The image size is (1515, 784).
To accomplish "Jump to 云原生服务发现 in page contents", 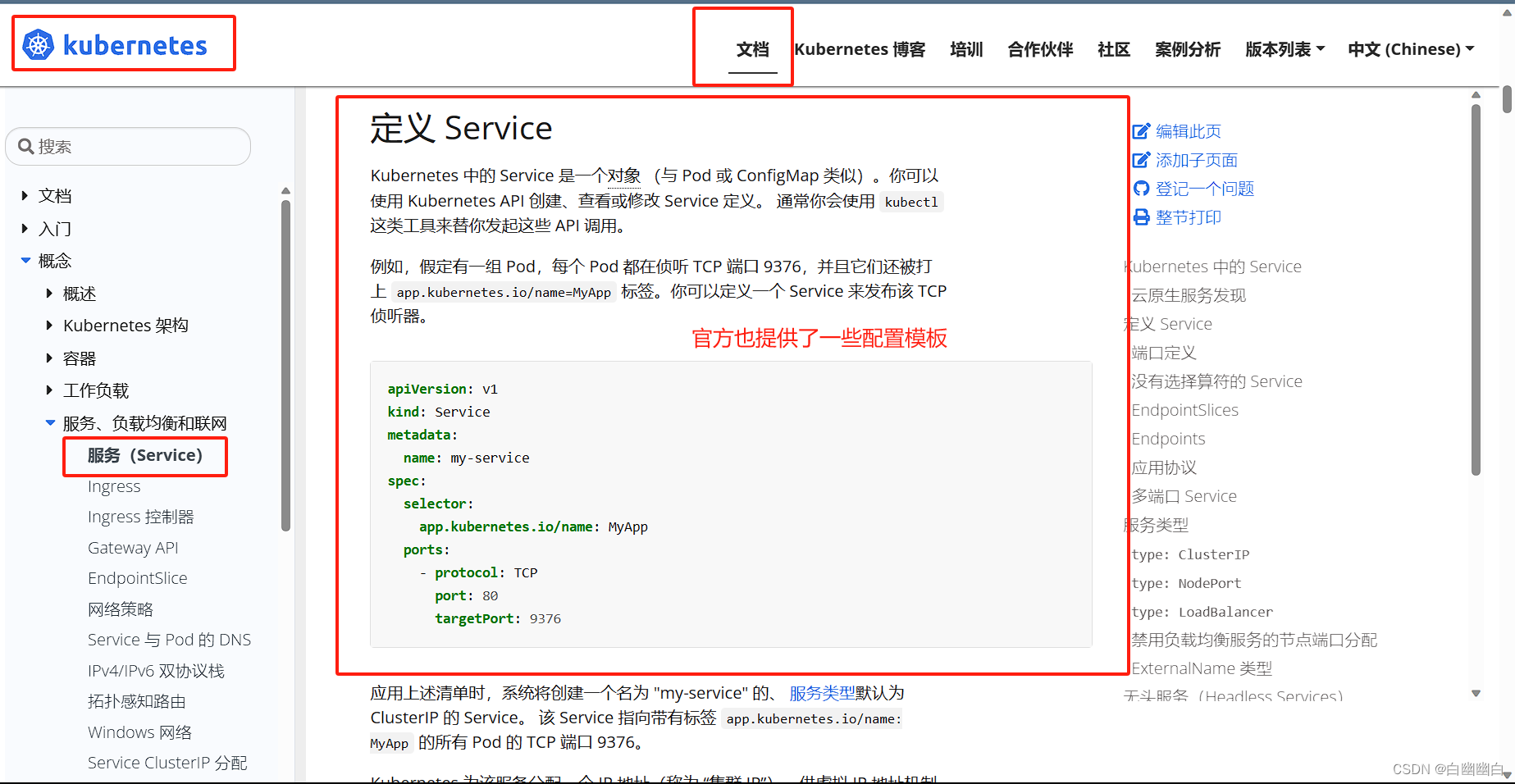I will click(1189, 295).
